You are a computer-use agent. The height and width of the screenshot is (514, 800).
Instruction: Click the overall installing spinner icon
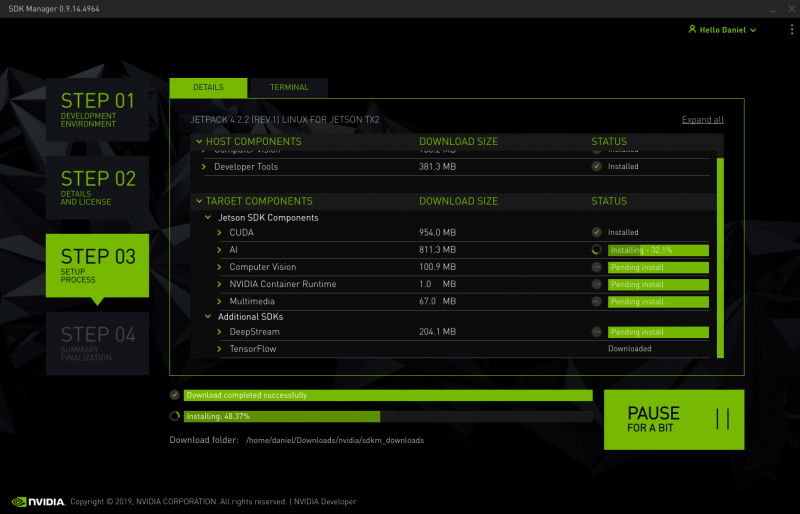[x=175, y=416]
